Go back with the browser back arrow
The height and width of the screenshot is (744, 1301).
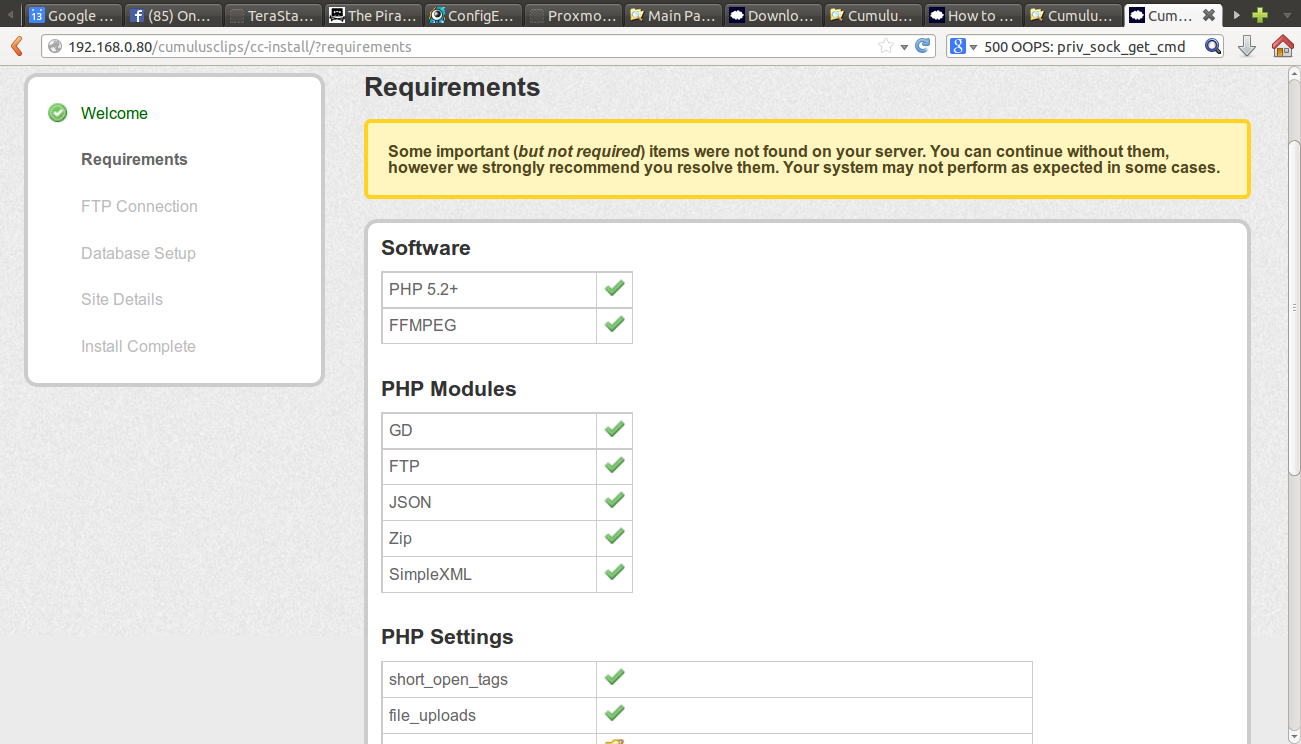(16, 46)
